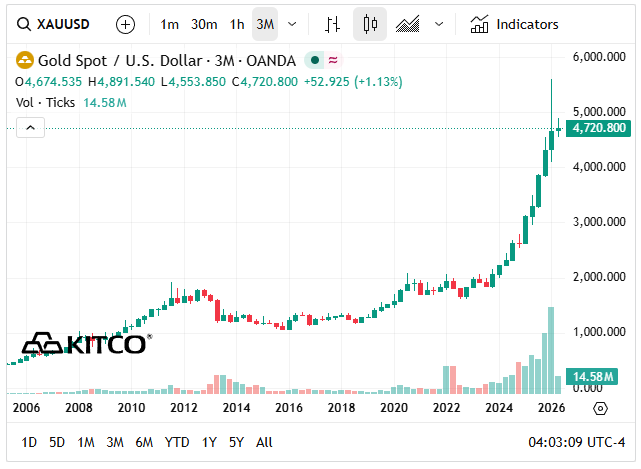Switch to area chart style
Screen dimensions: 641x469
(x=408, y=25)
